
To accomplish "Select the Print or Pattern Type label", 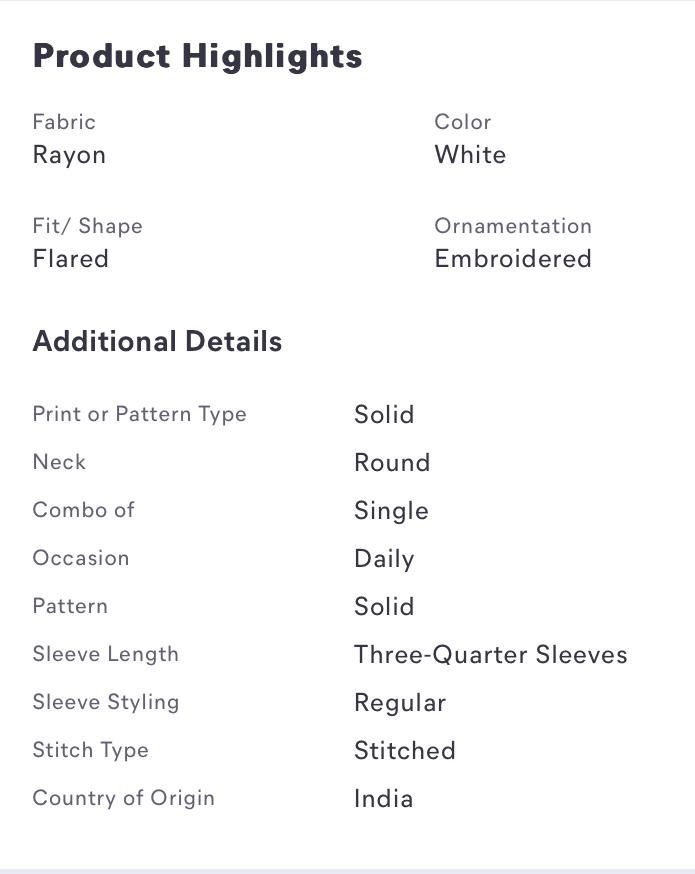I will click(x=139, y=414).
